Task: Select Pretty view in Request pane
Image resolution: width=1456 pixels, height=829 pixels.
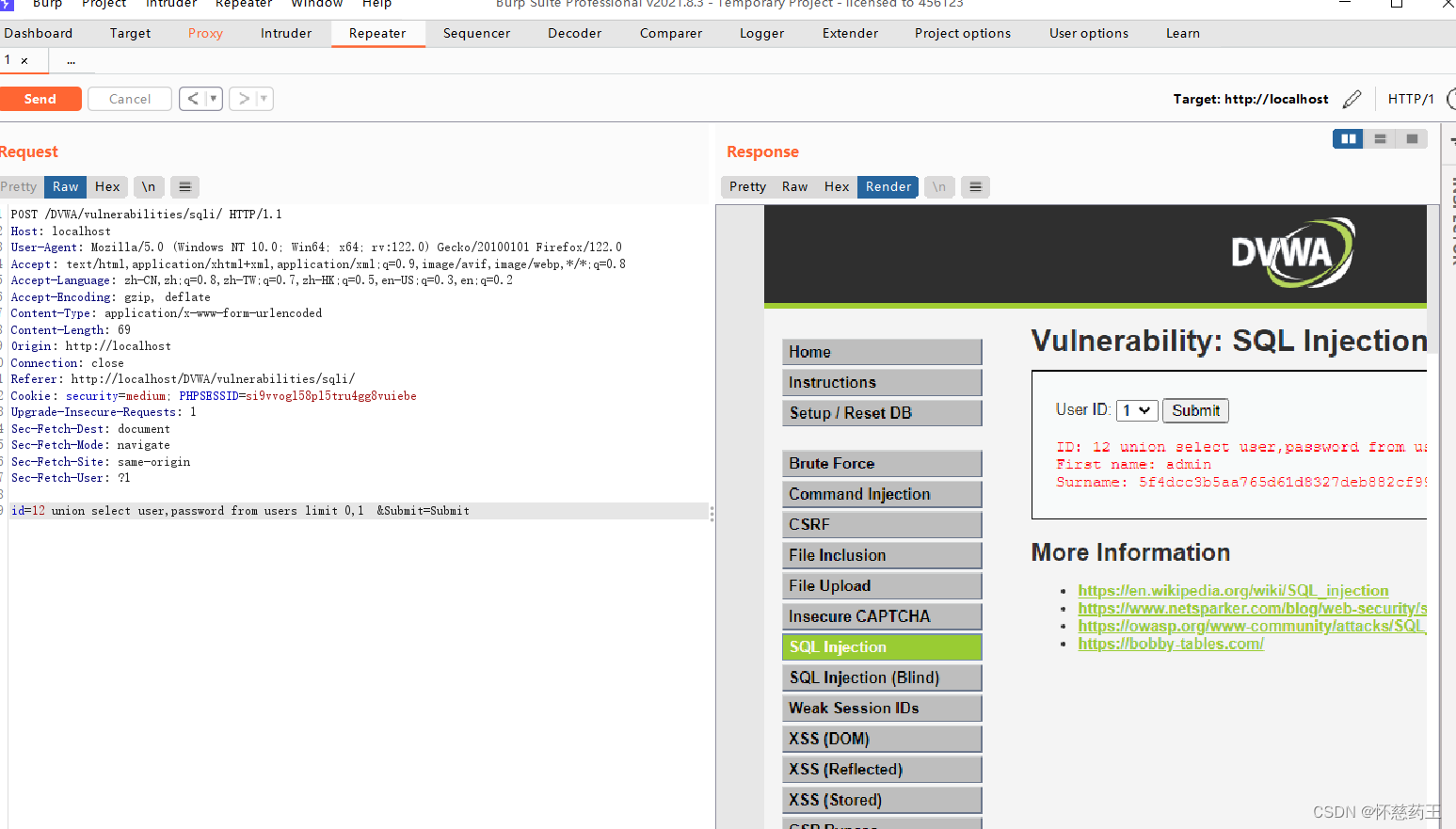Action: point(19,187)
